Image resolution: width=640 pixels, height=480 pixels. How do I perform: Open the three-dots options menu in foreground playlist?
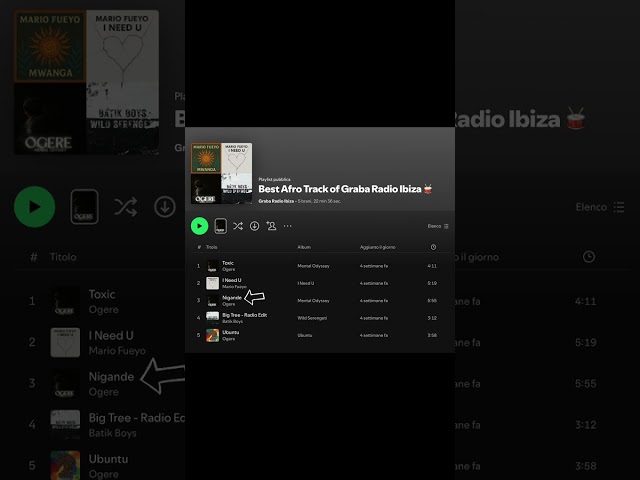click(287, 226)
